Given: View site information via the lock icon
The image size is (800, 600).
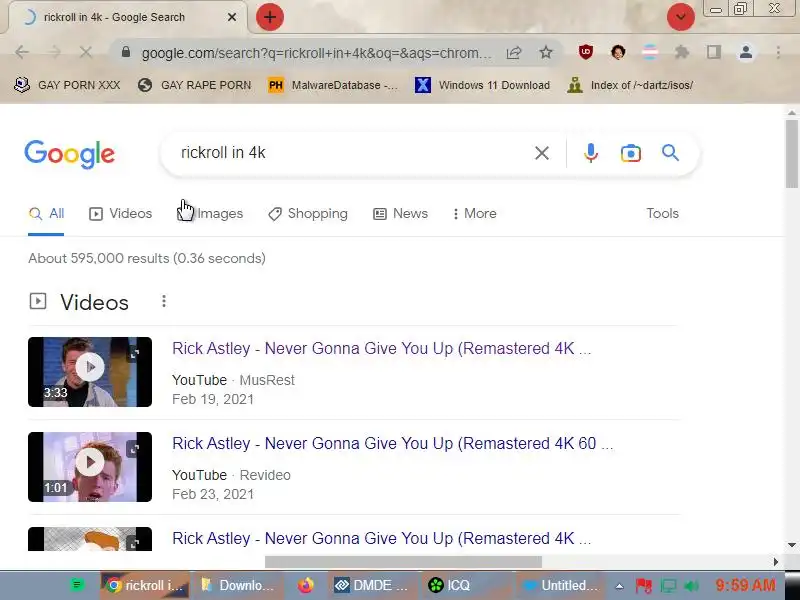Looking at the screenshot, I should point(126,52).
